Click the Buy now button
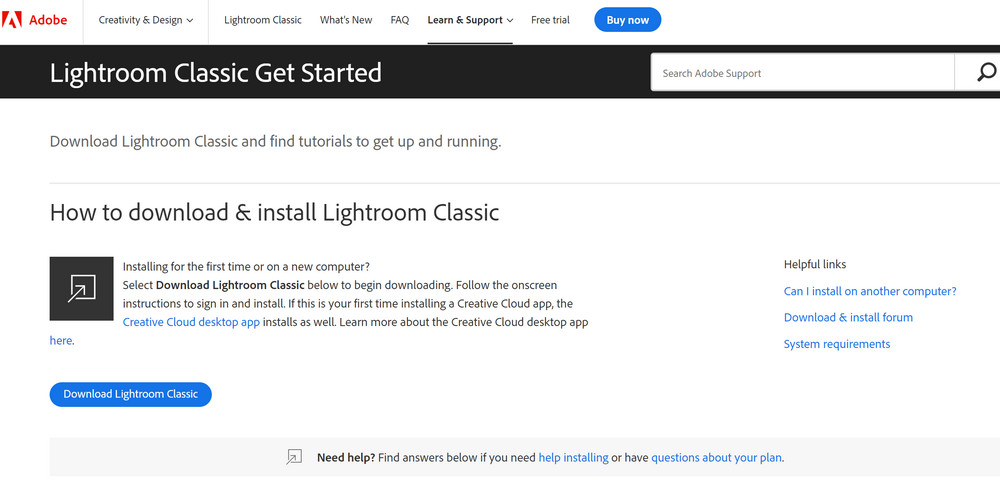This screenshot has height=500, width=1000. pyautogui.click(x=628, y=20)
